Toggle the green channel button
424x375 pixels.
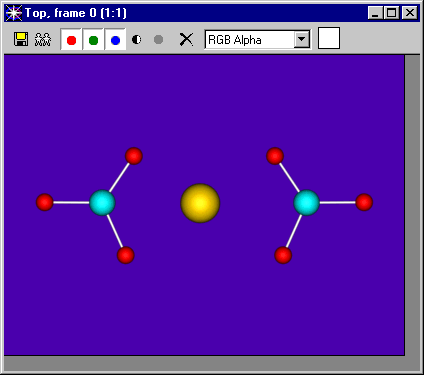(x=93, y=40)
